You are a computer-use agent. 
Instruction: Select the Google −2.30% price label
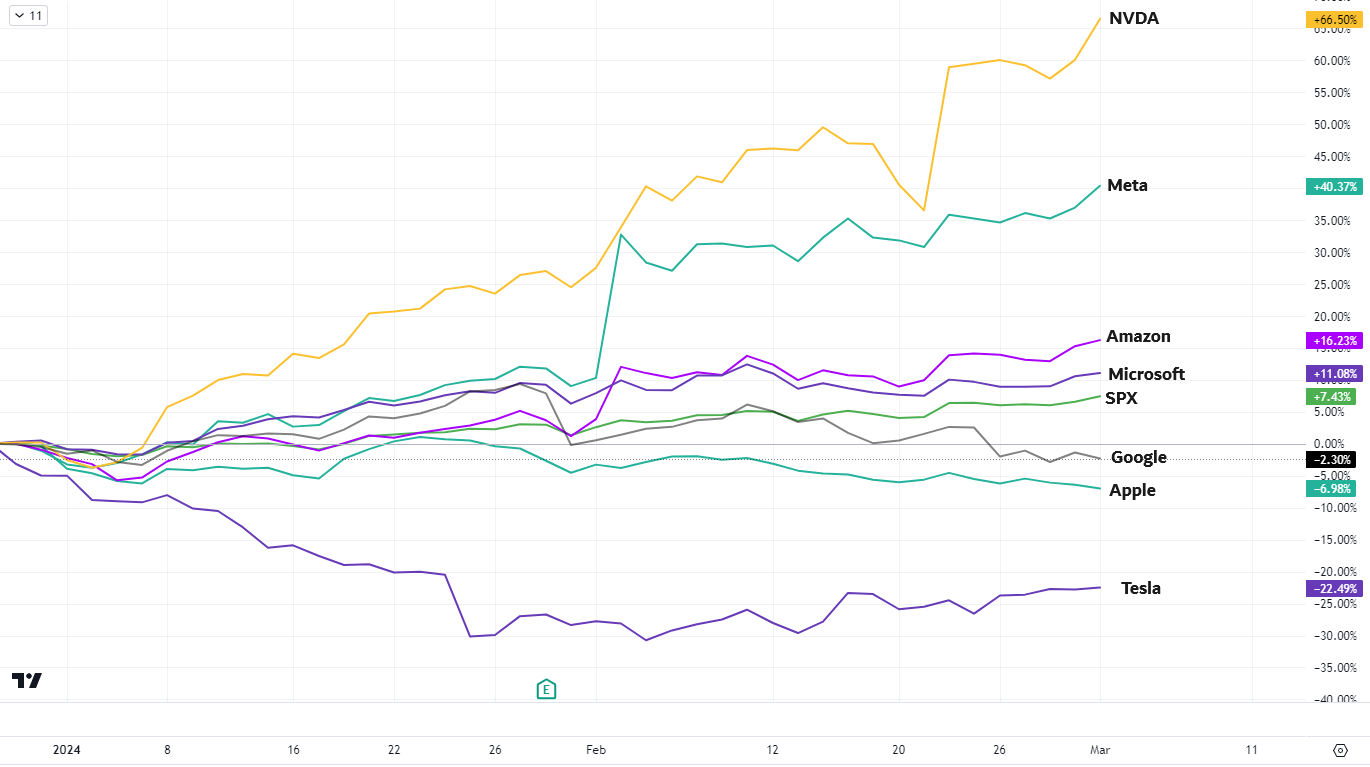pyautogui.click(x=1333, y=459)
